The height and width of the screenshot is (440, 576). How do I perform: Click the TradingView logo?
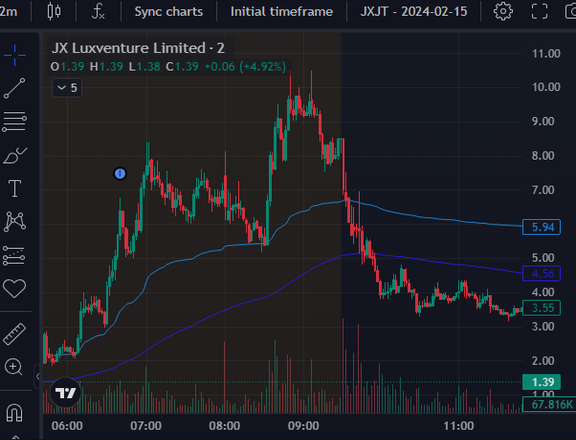click(x=65, y=393)
